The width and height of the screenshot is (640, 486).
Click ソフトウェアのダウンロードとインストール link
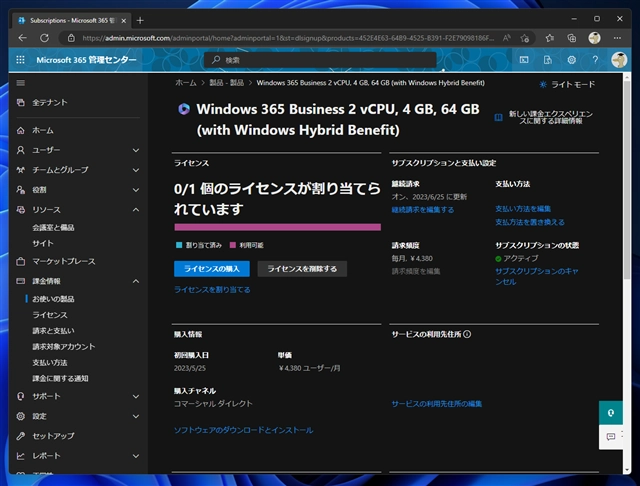pyautogui.click(x=244, y=430)
